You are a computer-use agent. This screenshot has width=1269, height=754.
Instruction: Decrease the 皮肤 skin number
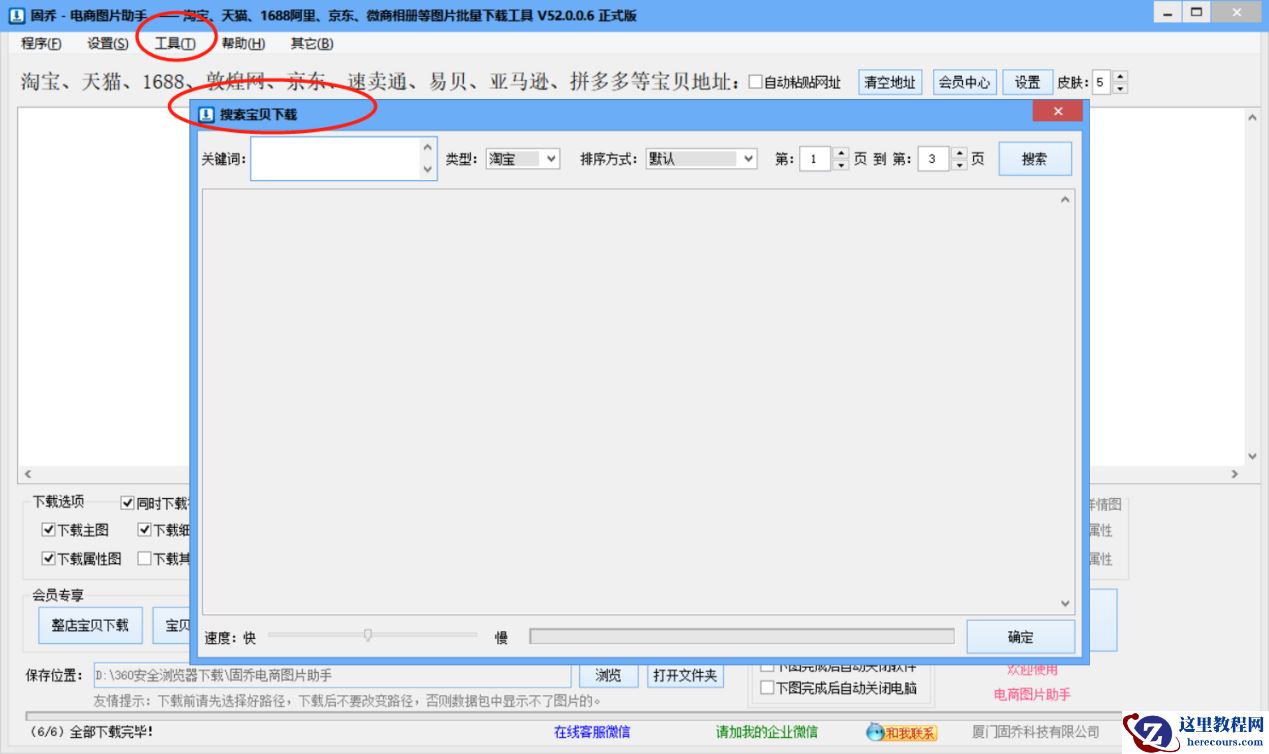(1120, 88)
